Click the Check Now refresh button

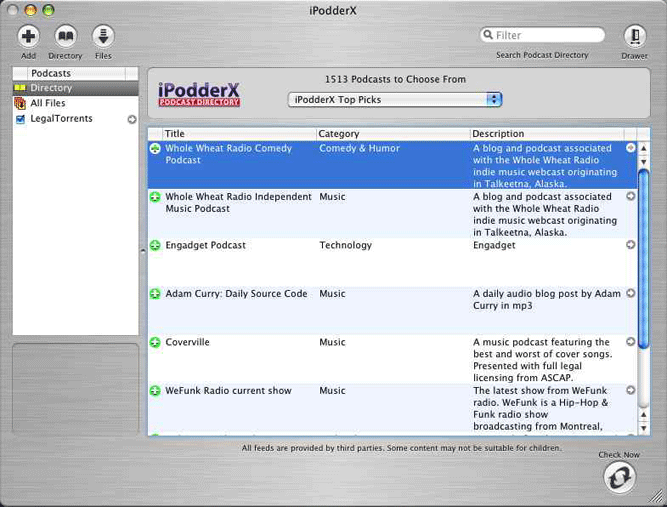[620, 477]
